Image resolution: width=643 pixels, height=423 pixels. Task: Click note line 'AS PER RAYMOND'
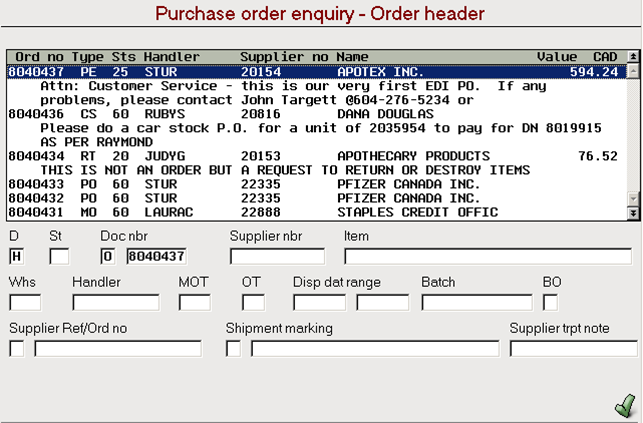(96, 142)
